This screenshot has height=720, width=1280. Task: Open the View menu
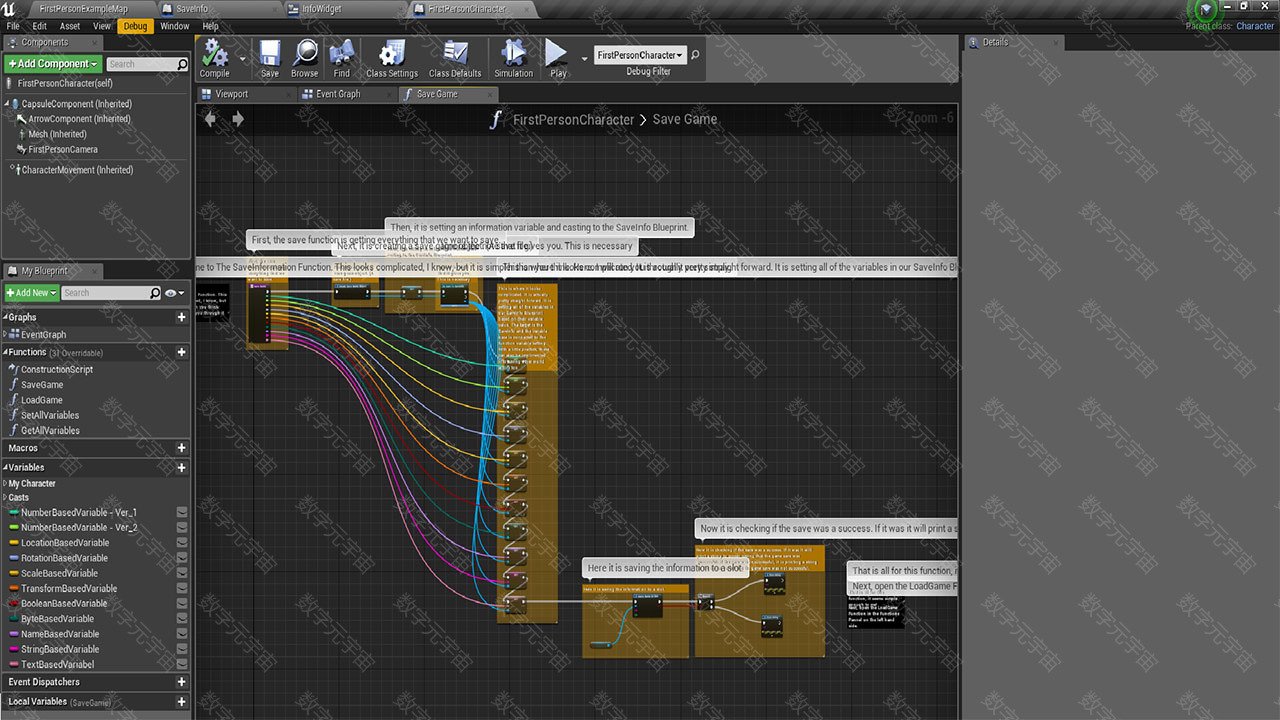coord(102,26)
